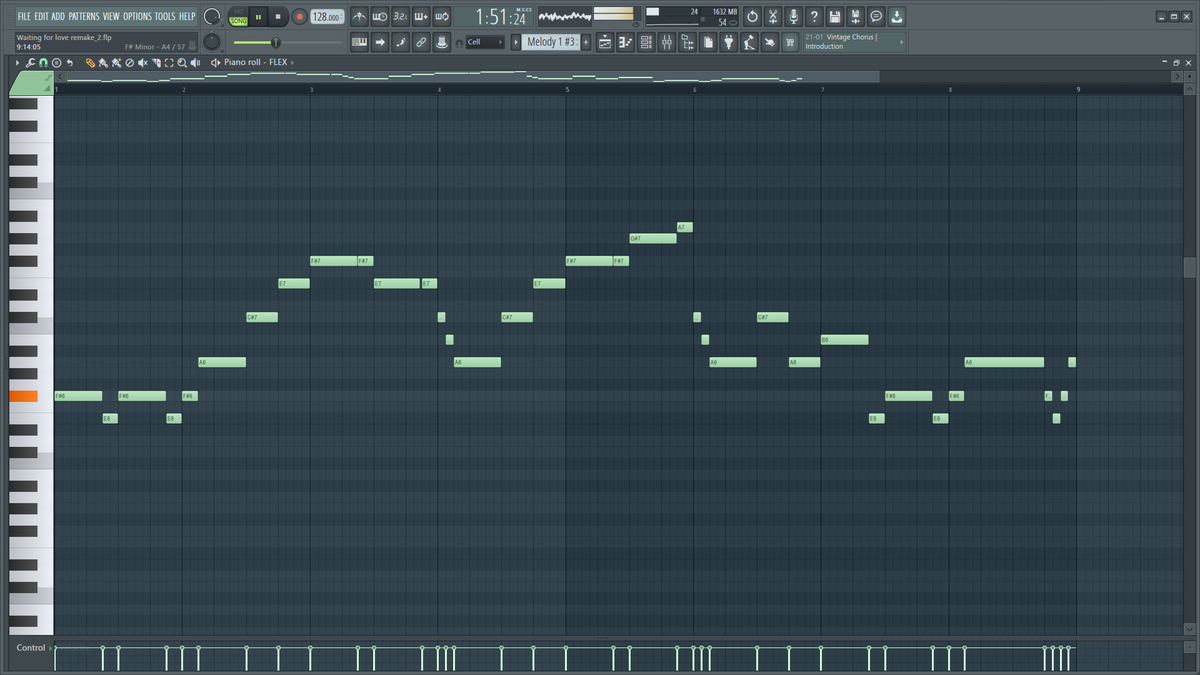This screenshot has width=1200, height=675.
Task: Select the Draw pencil tool in piano roll
Action: [90, 62]
